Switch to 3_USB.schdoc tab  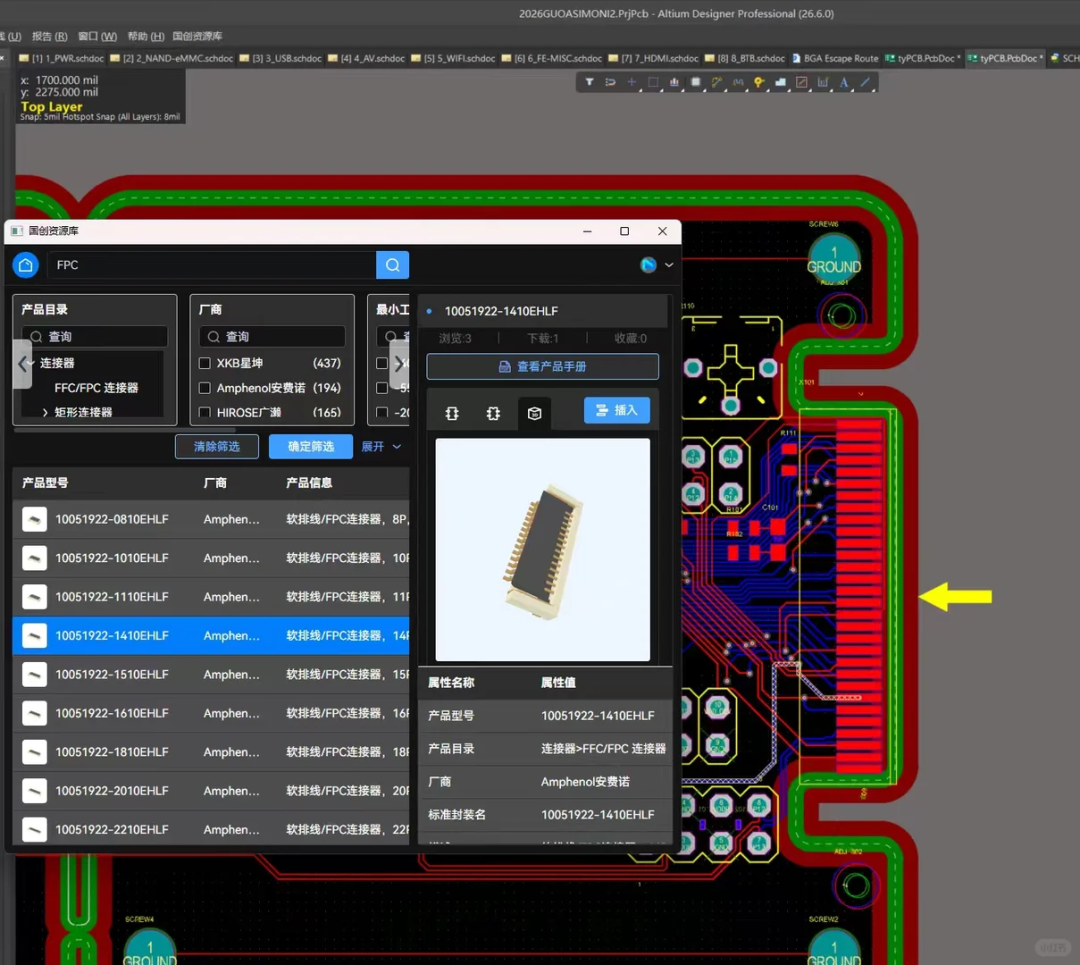(280, 59)
